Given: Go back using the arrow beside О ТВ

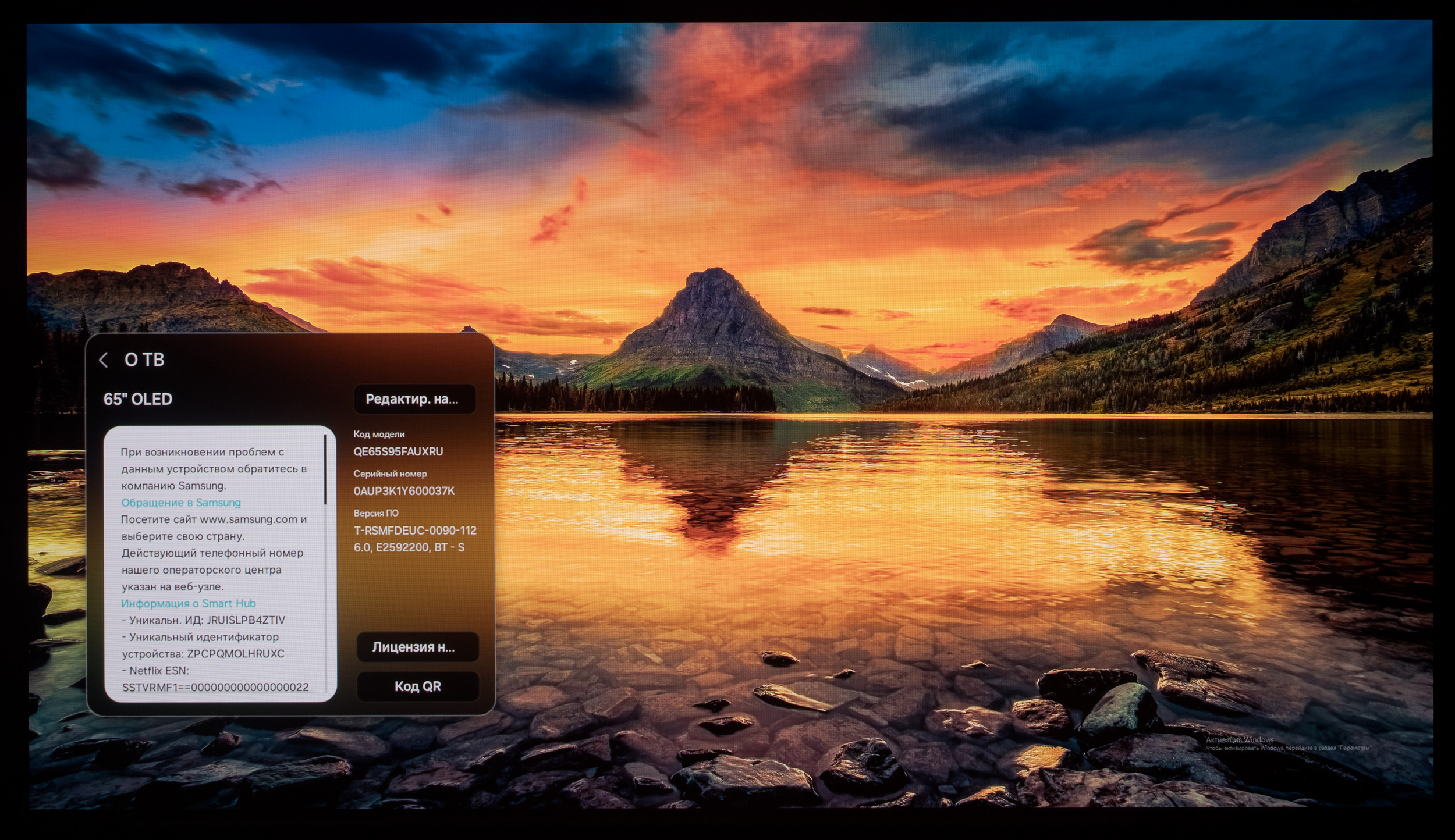Looking at the screenshot, I should (104, 360).
